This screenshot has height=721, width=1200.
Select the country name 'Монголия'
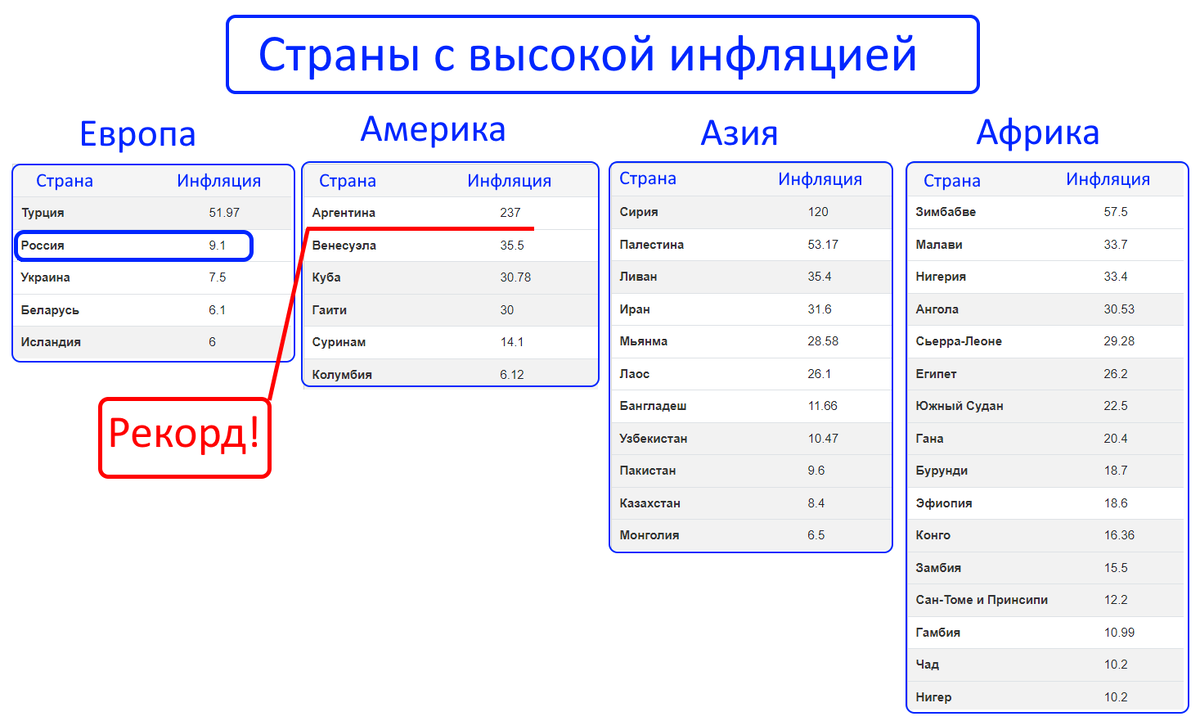[649, 535]
